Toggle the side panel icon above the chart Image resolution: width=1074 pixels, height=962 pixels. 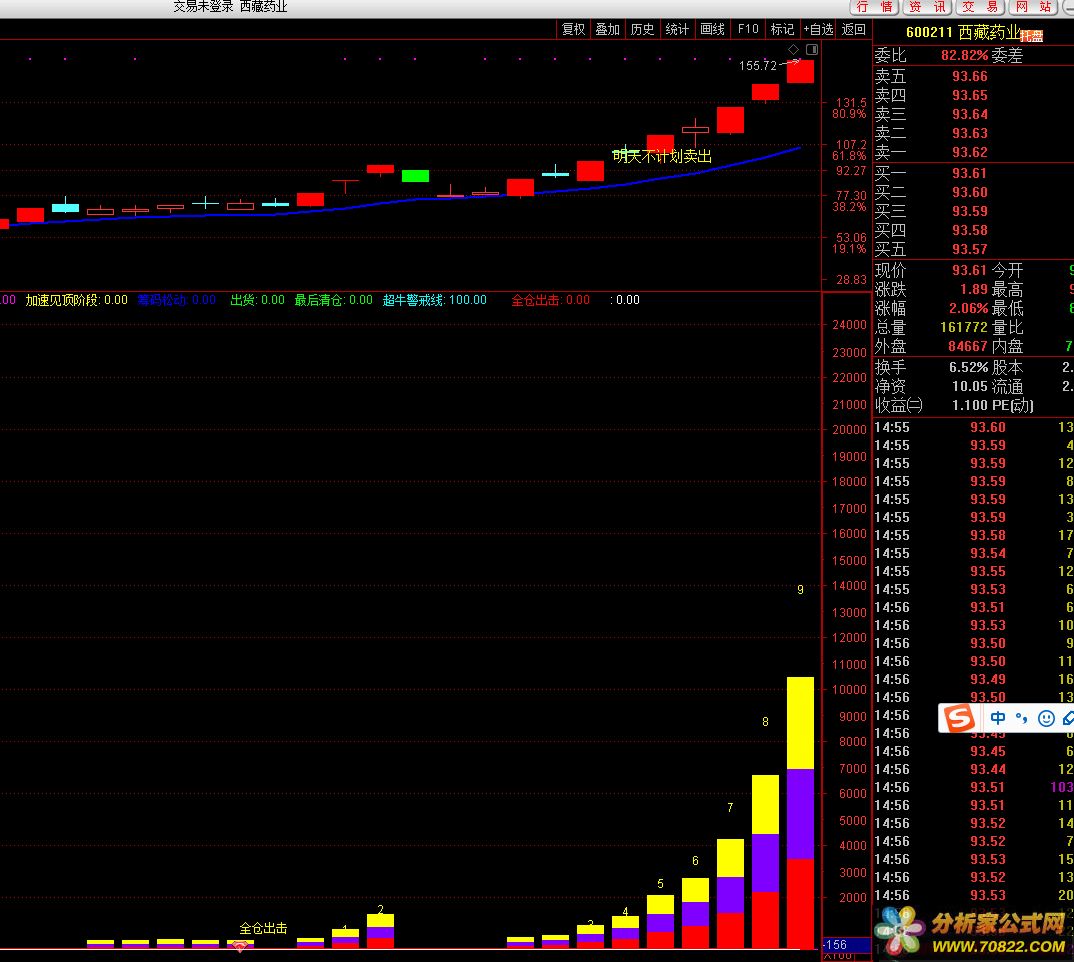point(812,49)
